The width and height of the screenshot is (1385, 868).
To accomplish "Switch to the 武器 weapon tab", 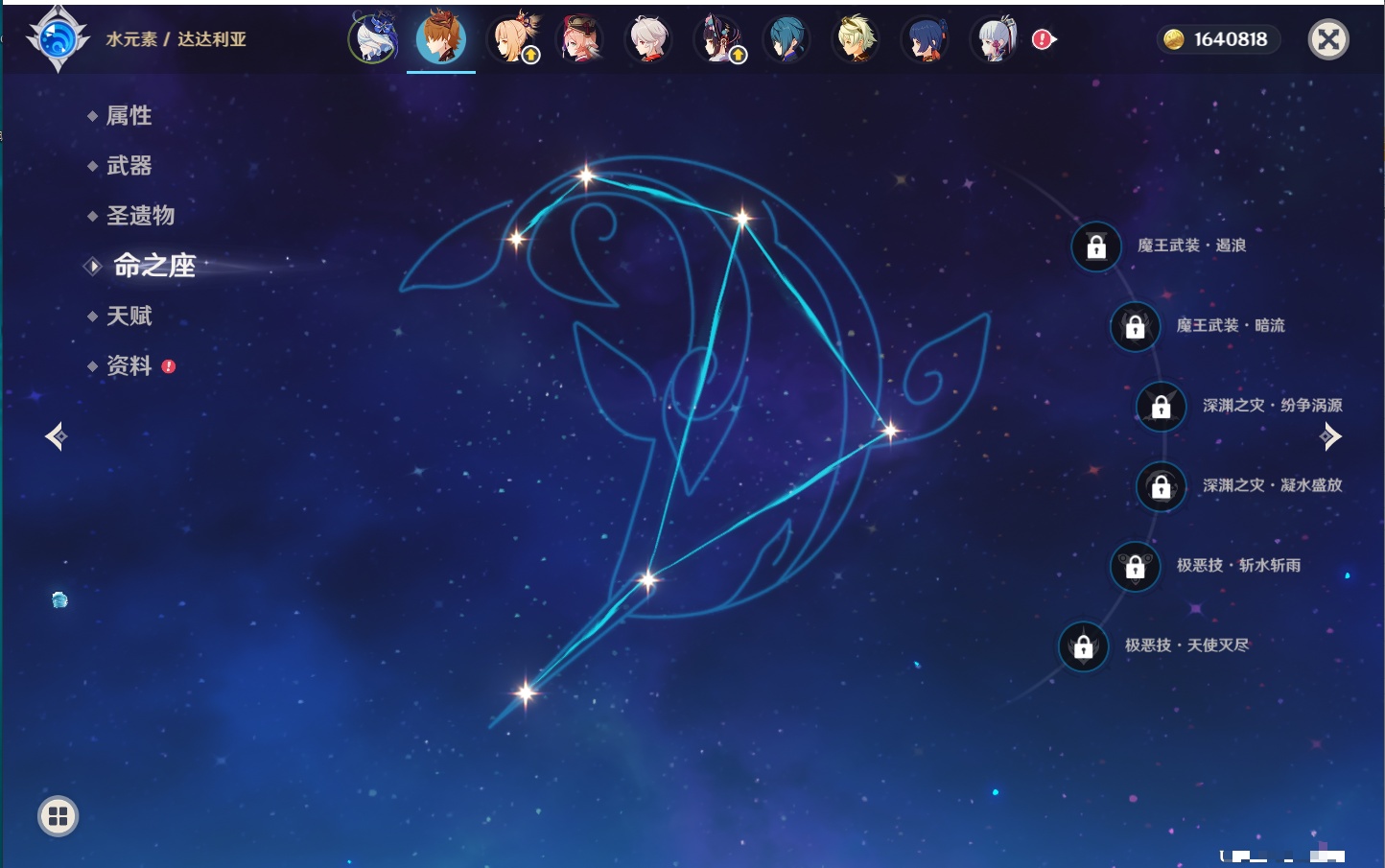I will [129, 166].
